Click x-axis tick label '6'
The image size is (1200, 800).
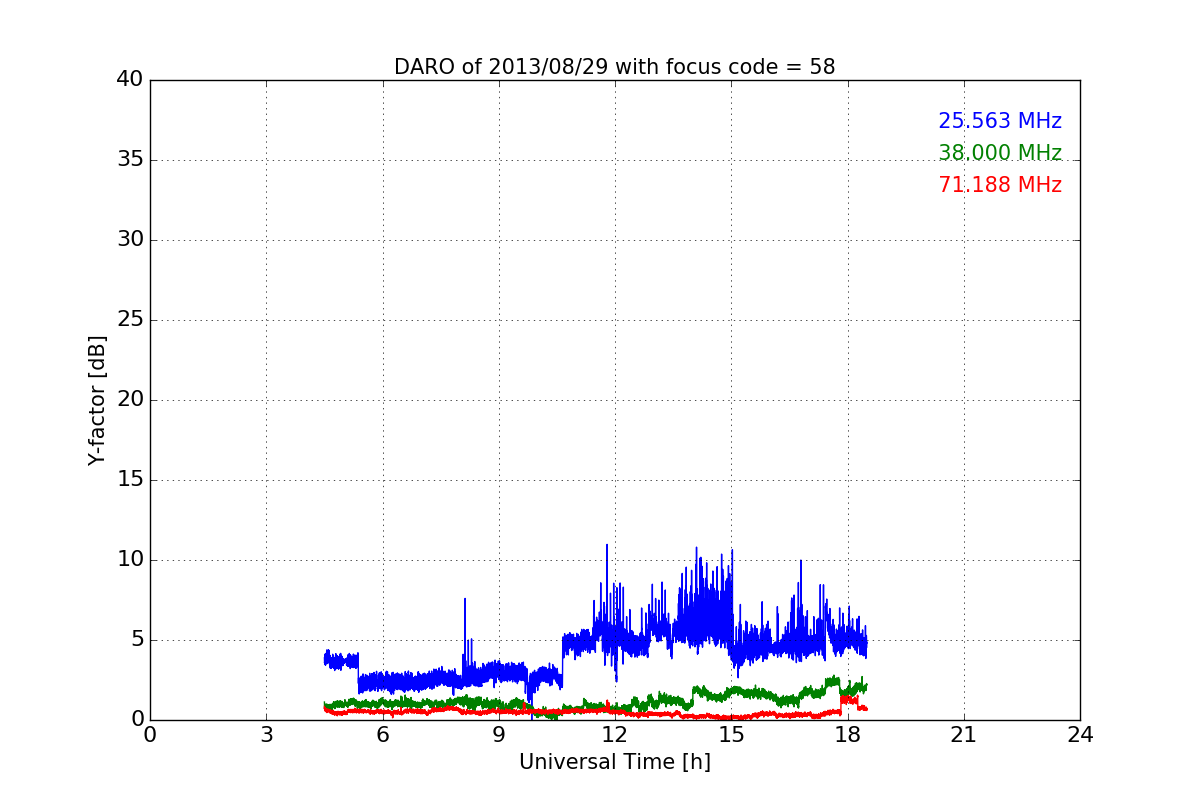point(382,735)
